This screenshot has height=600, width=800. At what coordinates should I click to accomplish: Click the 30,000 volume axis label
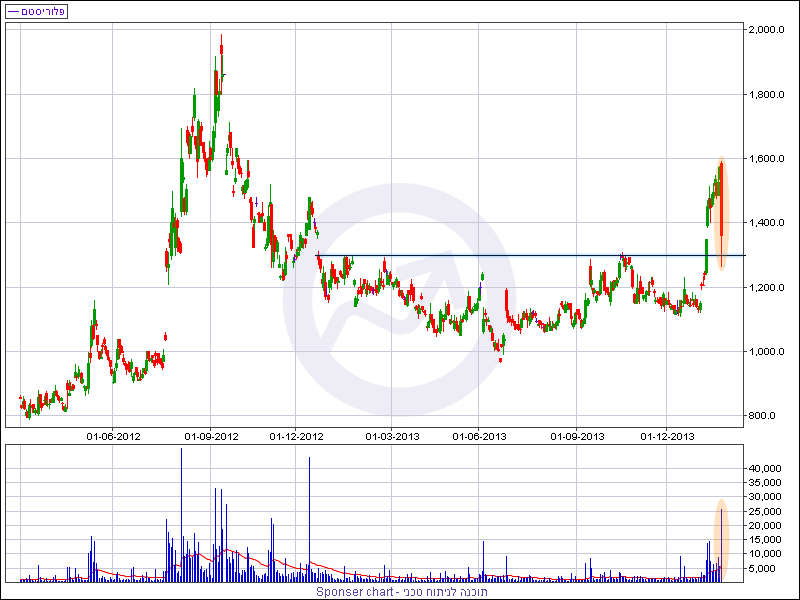[765, 497]
